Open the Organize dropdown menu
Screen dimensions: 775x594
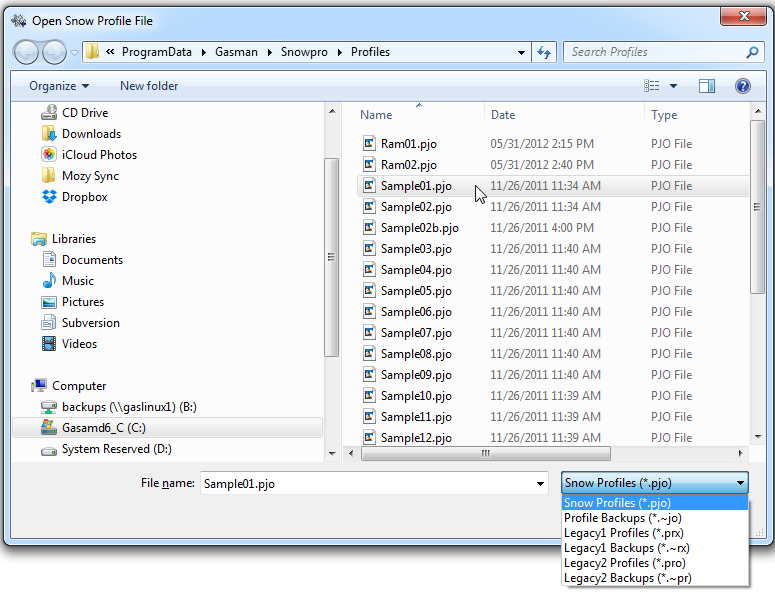pyautogui.click(x=59, y=87)
